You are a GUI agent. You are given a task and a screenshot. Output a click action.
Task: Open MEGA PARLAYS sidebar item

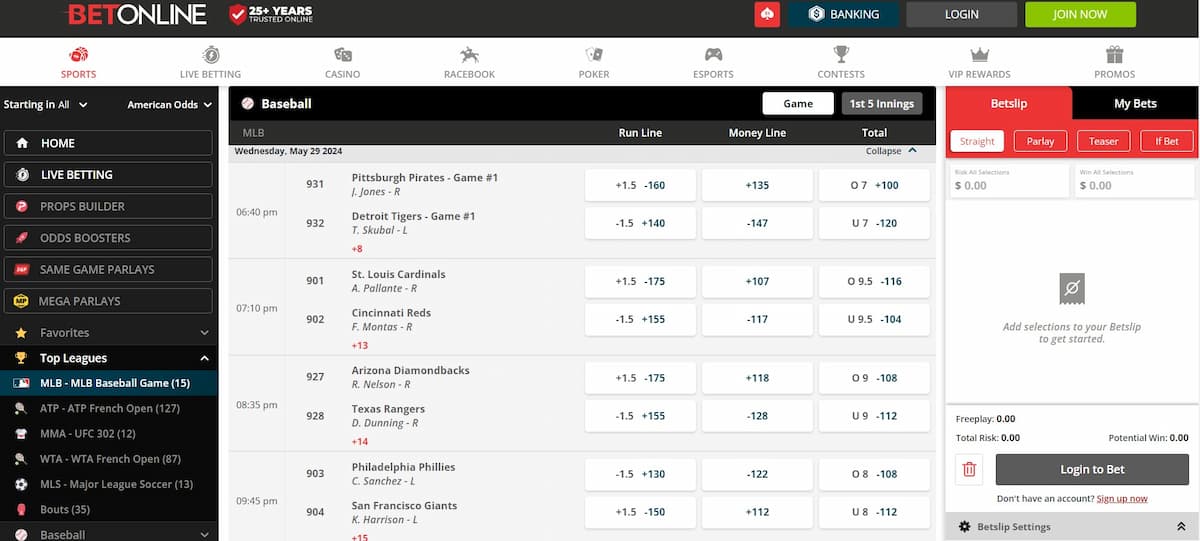pyautogui.click(x=108, y=300)
